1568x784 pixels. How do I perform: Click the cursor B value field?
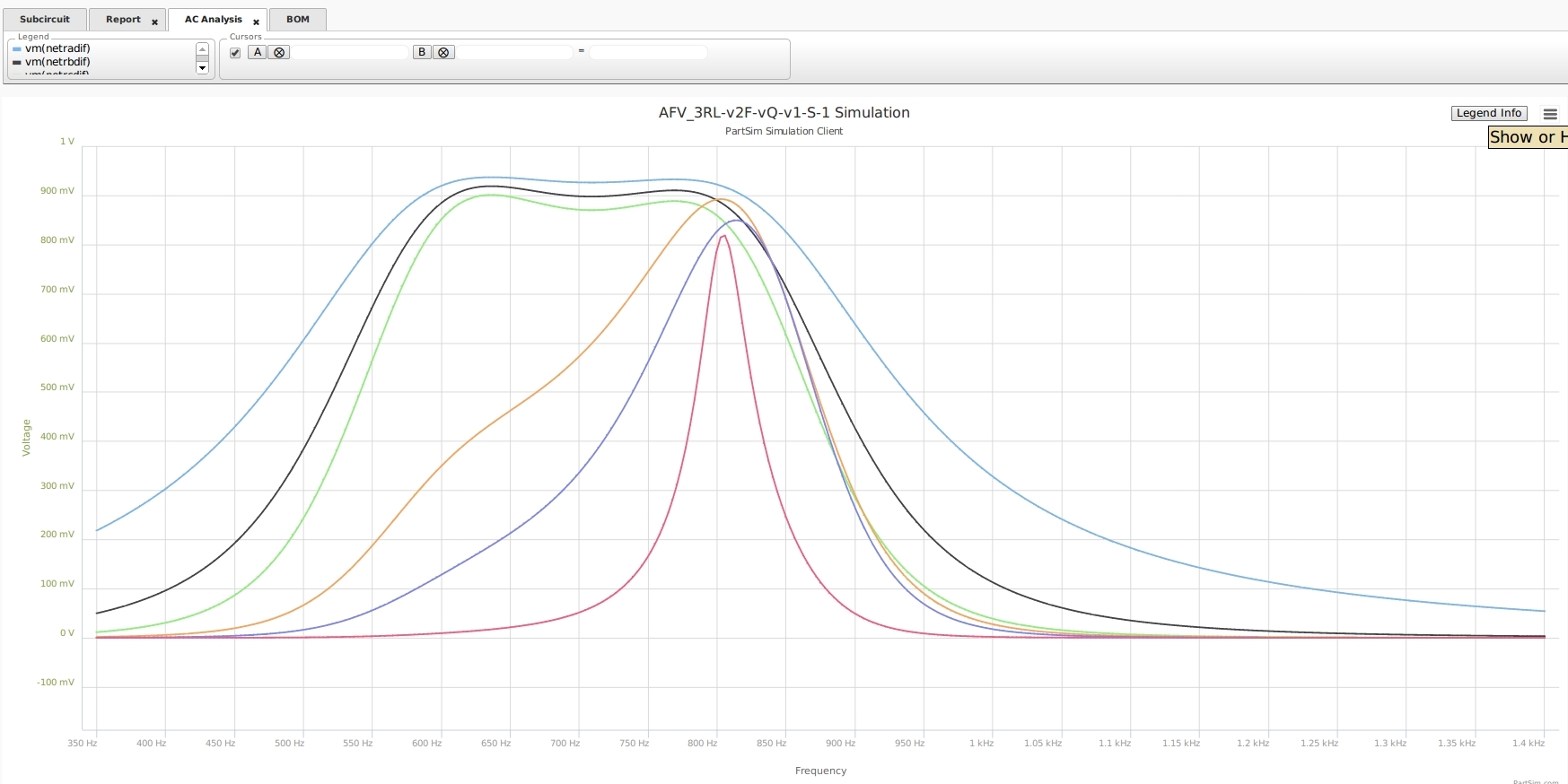click(x=514, y=52)
